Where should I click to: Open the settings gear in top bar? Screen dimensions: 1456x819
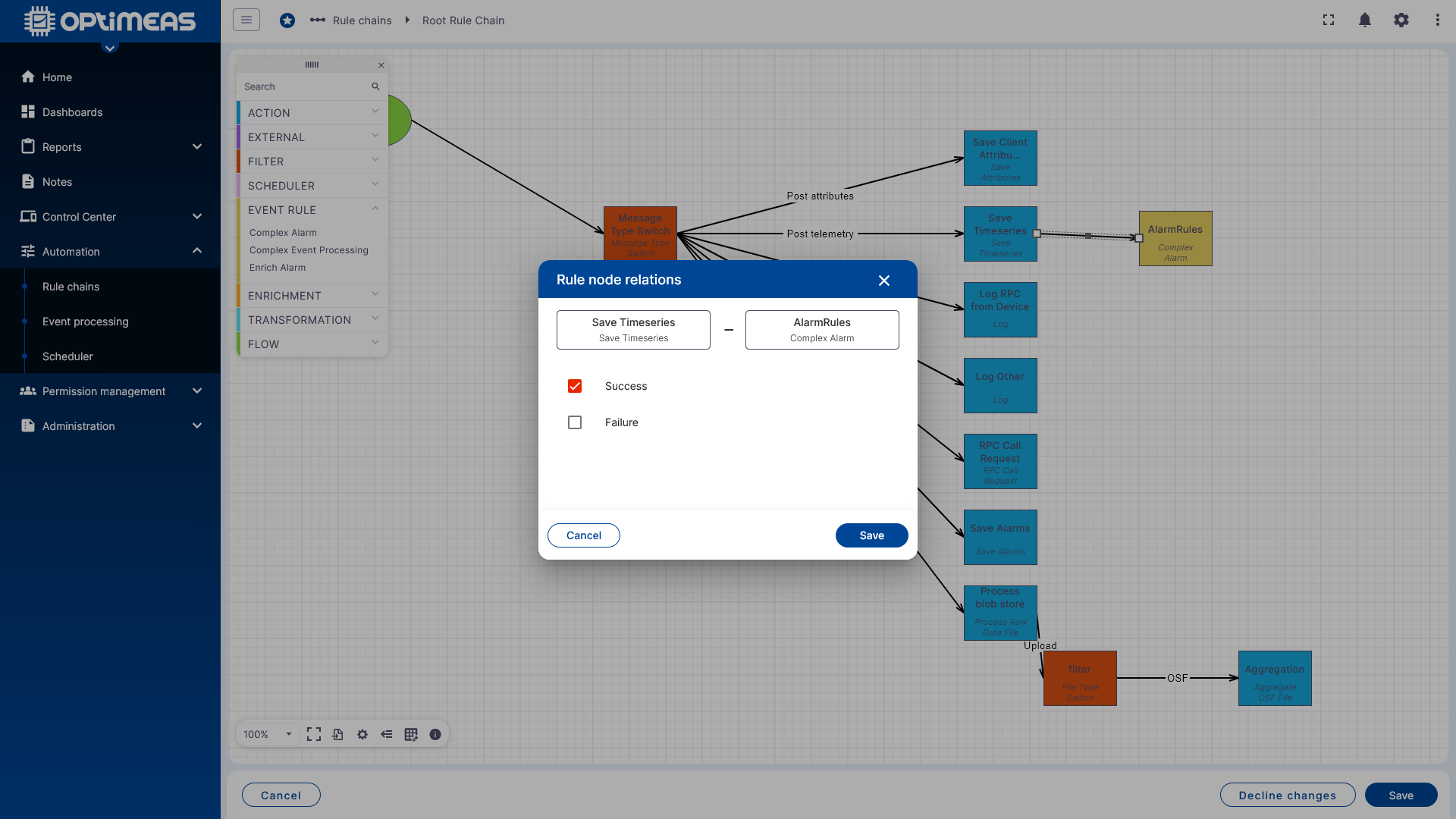1401,20
